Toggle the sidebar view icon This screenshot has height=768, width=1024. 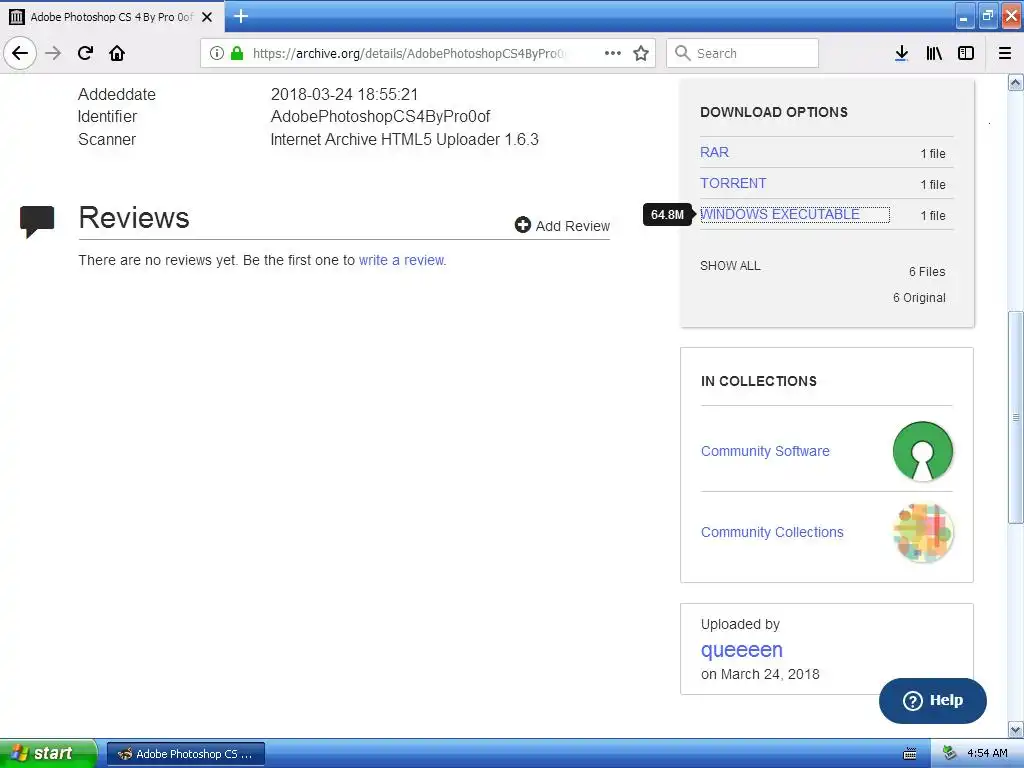(x=966, y=53)
